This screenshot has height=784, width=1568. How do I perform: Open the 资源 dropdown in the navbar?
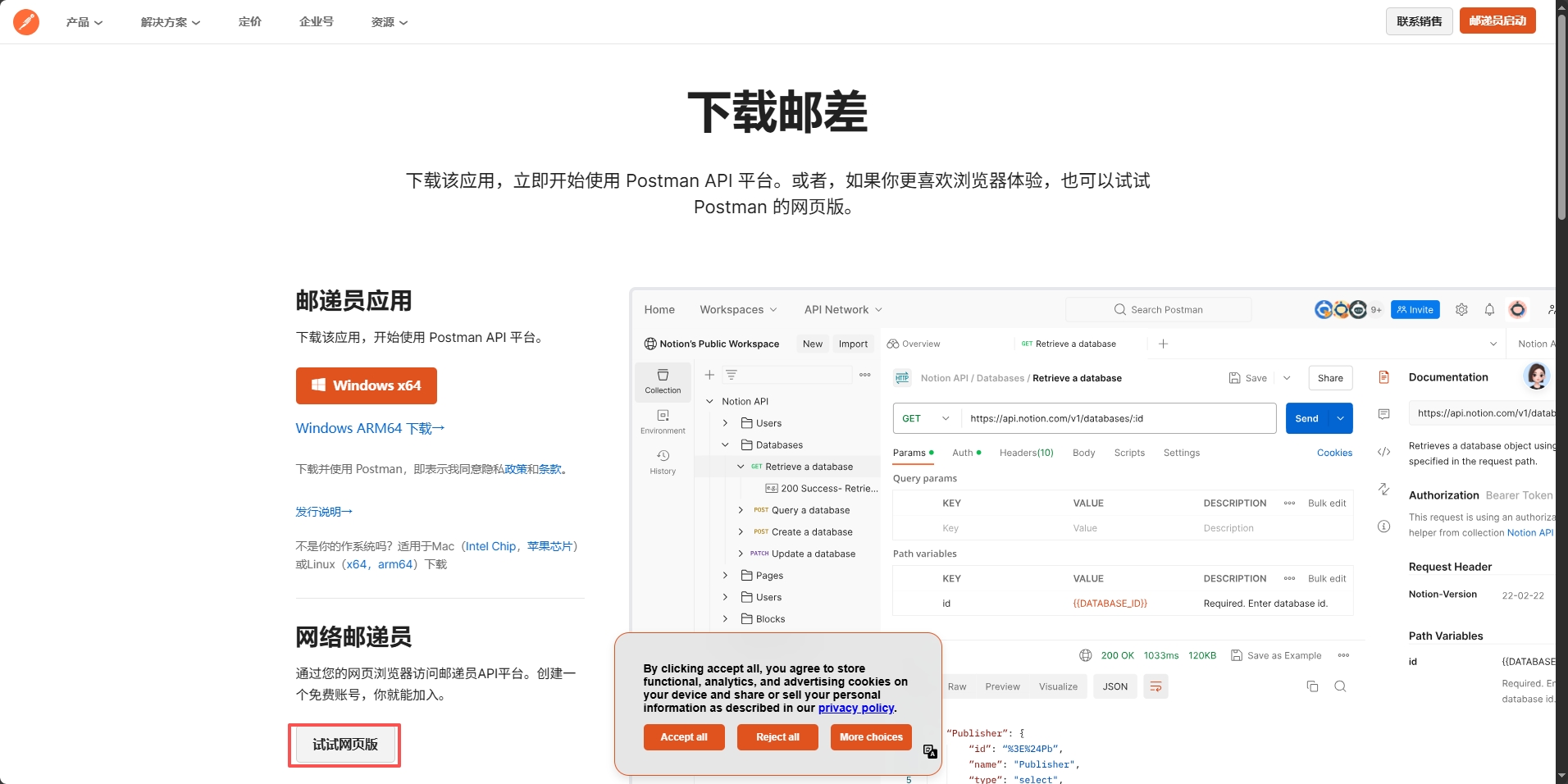pyautogui.click(x=389, y=22)
